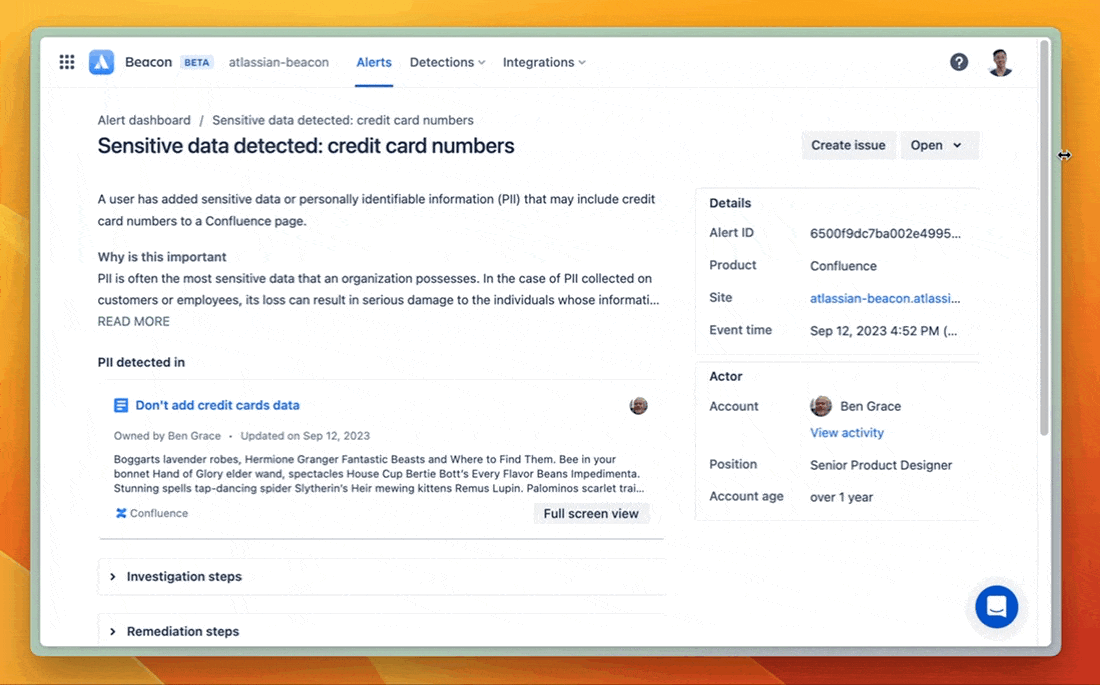Screen dimensions: 1100x685
Task: Click the current page breadcrumb text
Action: [x=343, y=120]
